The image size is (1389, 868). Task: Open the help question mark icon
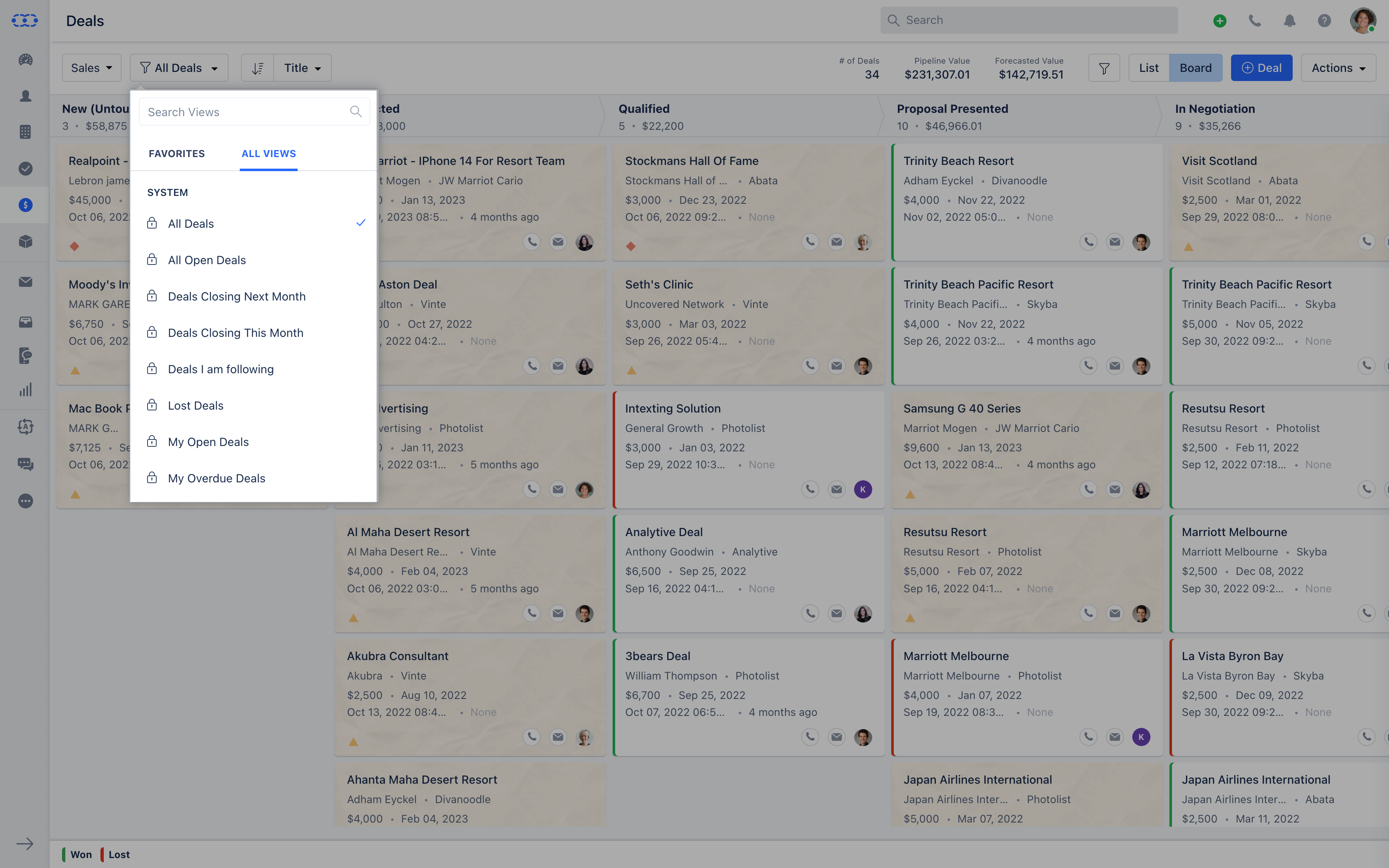pyautogui.click(x=1324, y=21)
